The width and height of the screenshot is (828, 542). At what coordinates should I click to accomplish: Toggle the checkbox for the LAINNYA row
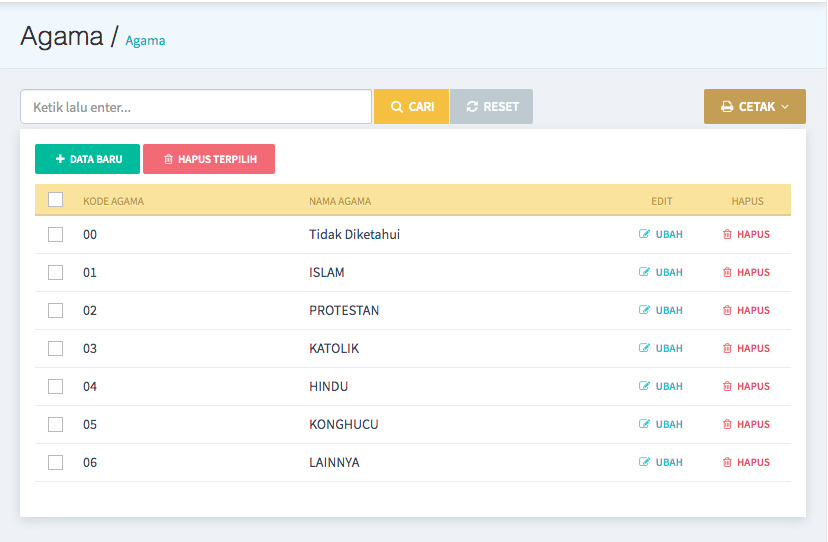[x=56, y=463]
